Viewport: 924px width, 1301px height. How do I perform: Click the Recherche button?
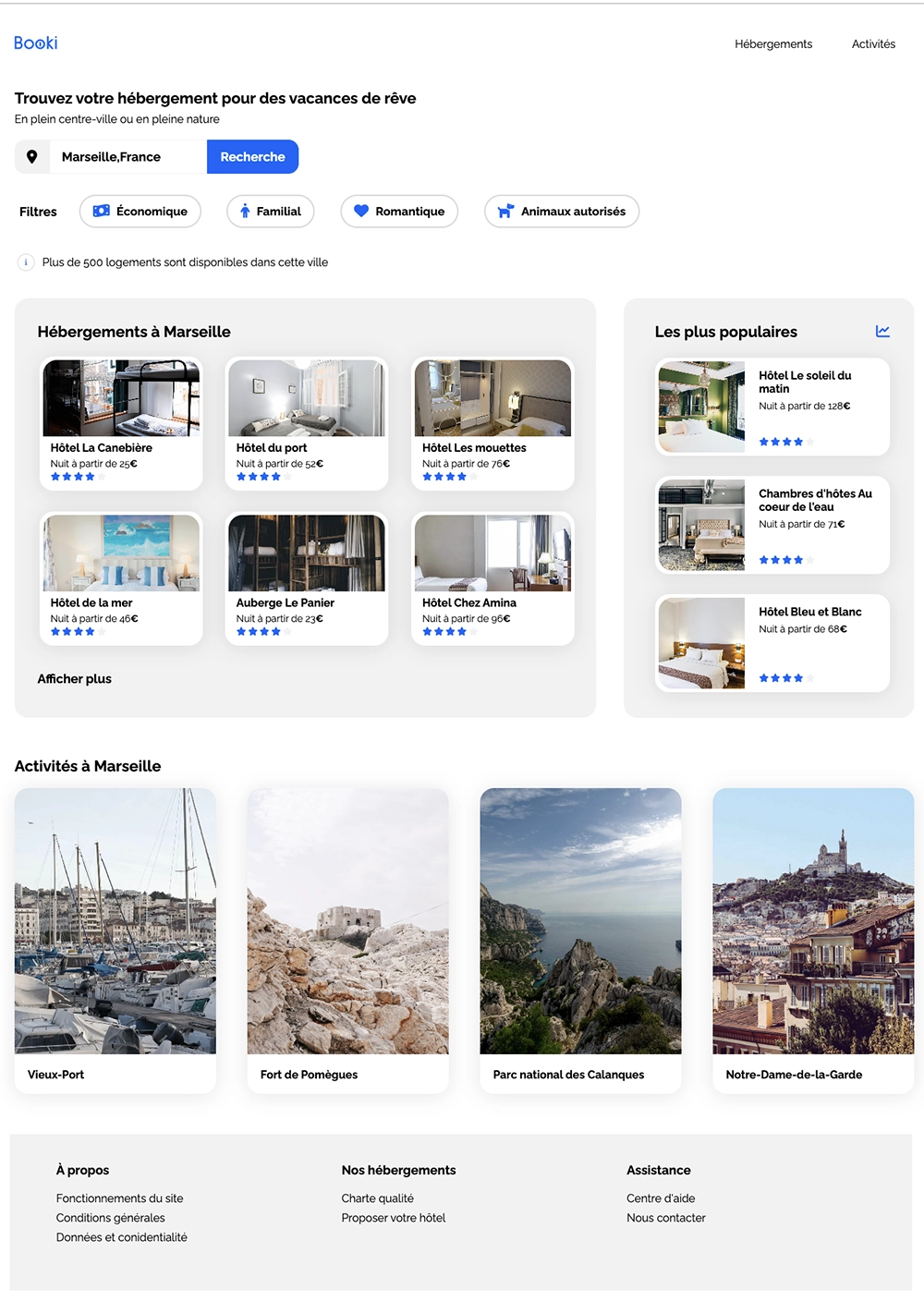[252, 156]
